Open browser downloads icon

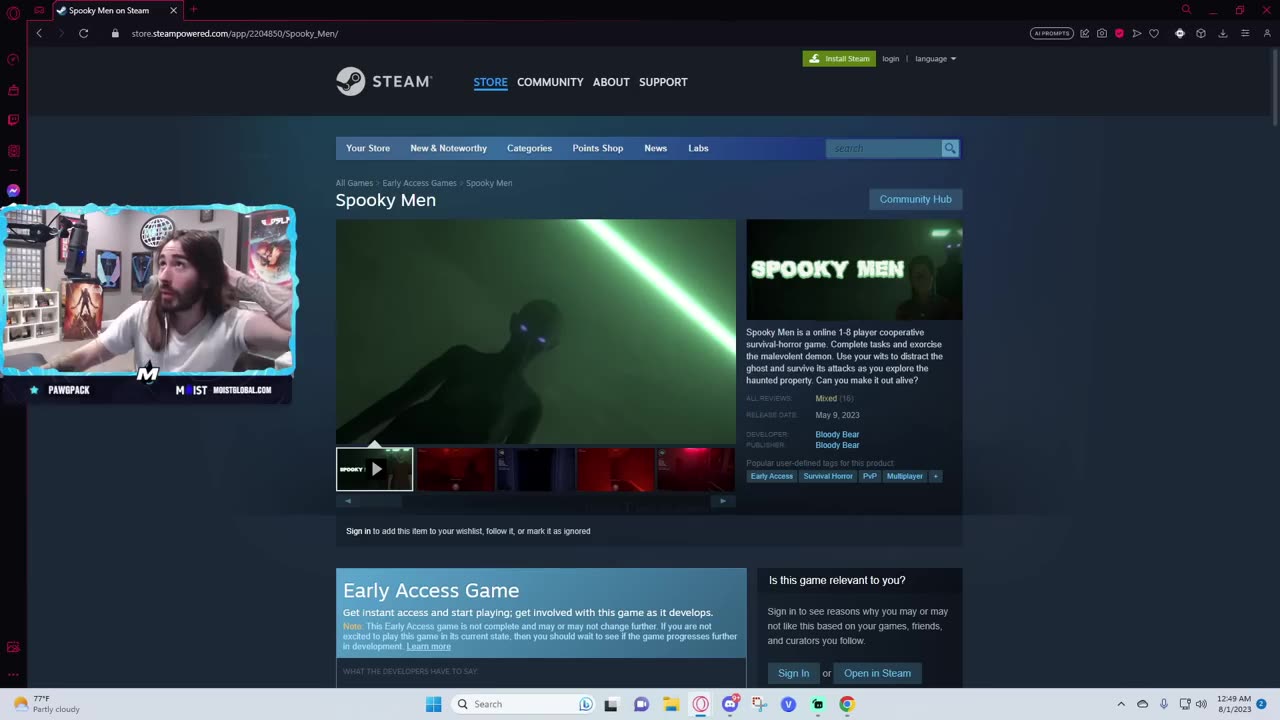1222,33
